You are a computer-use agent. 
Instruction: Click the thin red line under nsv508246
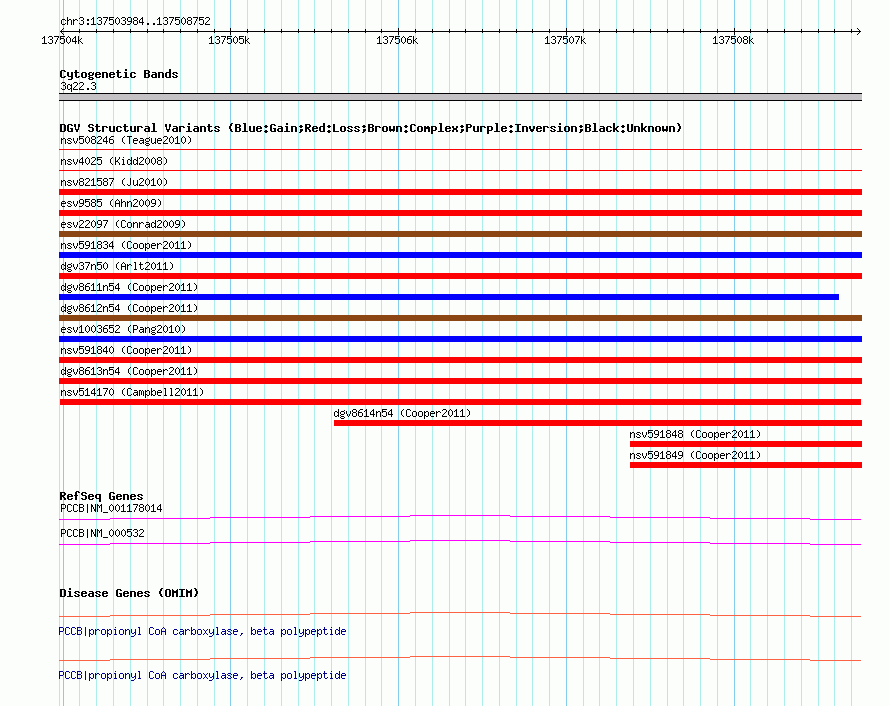[460, 150]
